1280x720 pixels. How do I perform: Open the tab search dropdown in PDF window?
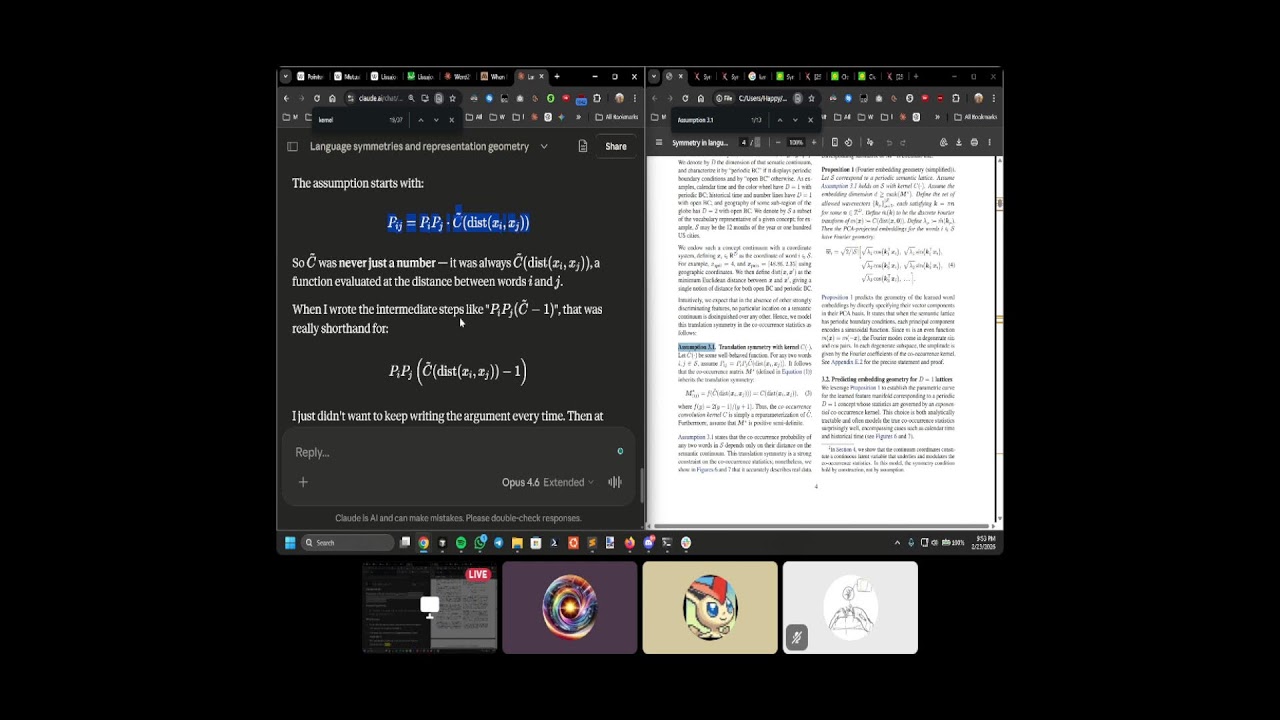click(654, 76)
